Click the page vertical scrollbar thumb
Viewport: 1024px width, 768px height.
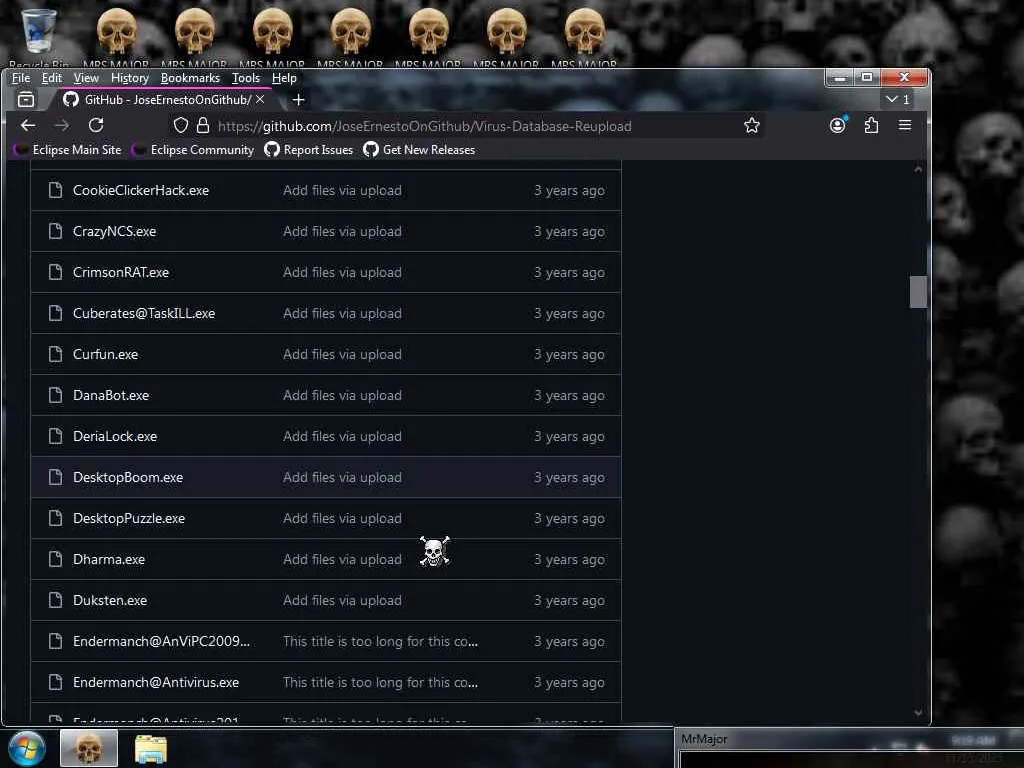point(918,291)
